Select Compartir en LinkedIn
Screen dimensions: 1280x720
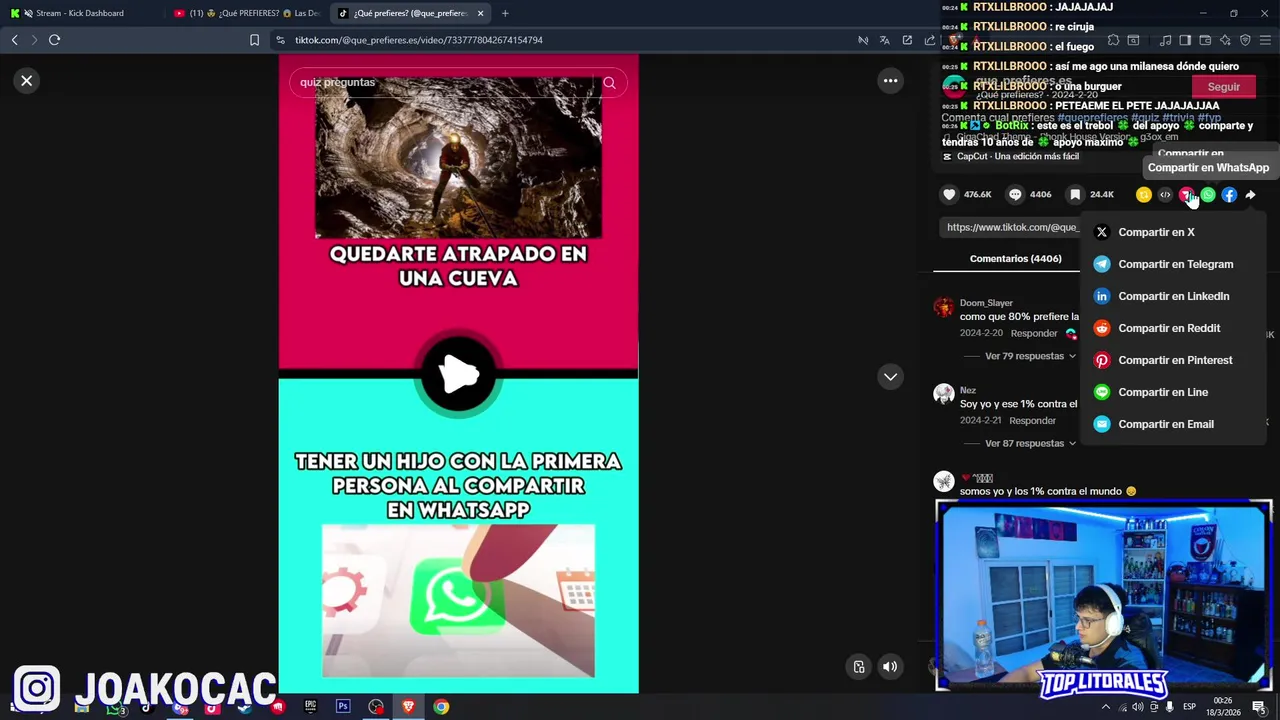[1173, 296]
